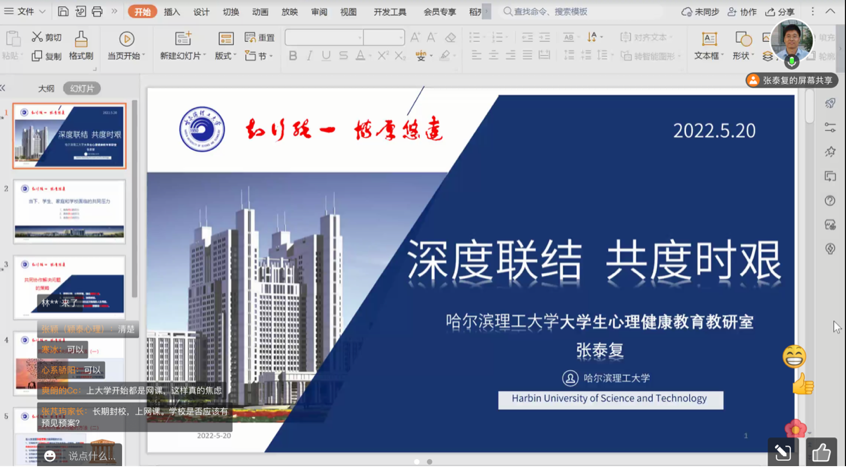Open the 文件 file menu dropdown
846x467 pixels.
28,12
